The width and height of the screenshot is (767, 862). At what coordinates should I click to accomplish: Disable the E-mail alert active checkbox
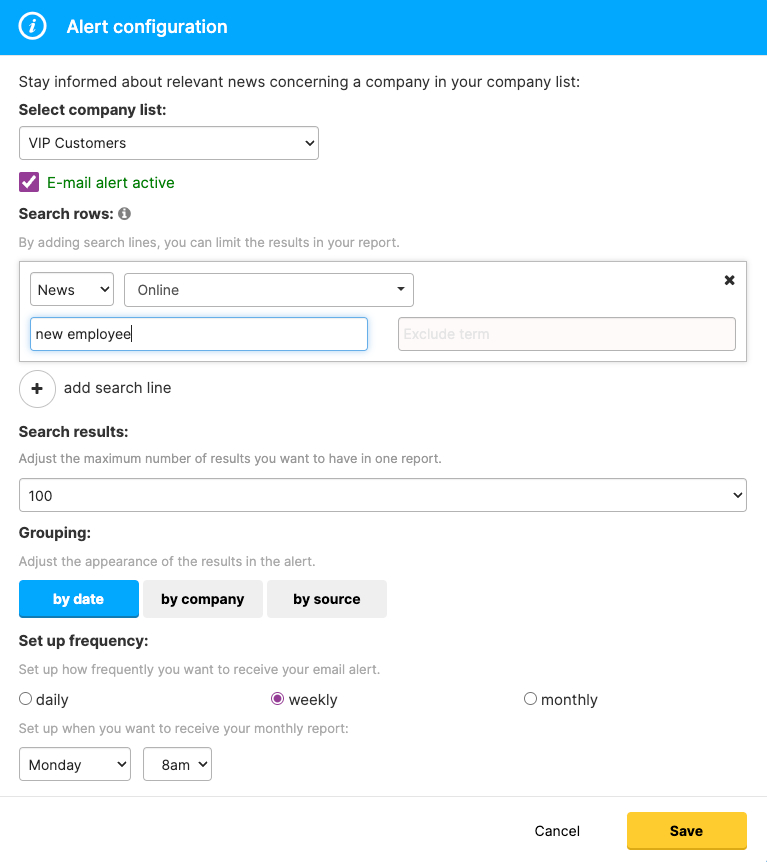[28, 182]
